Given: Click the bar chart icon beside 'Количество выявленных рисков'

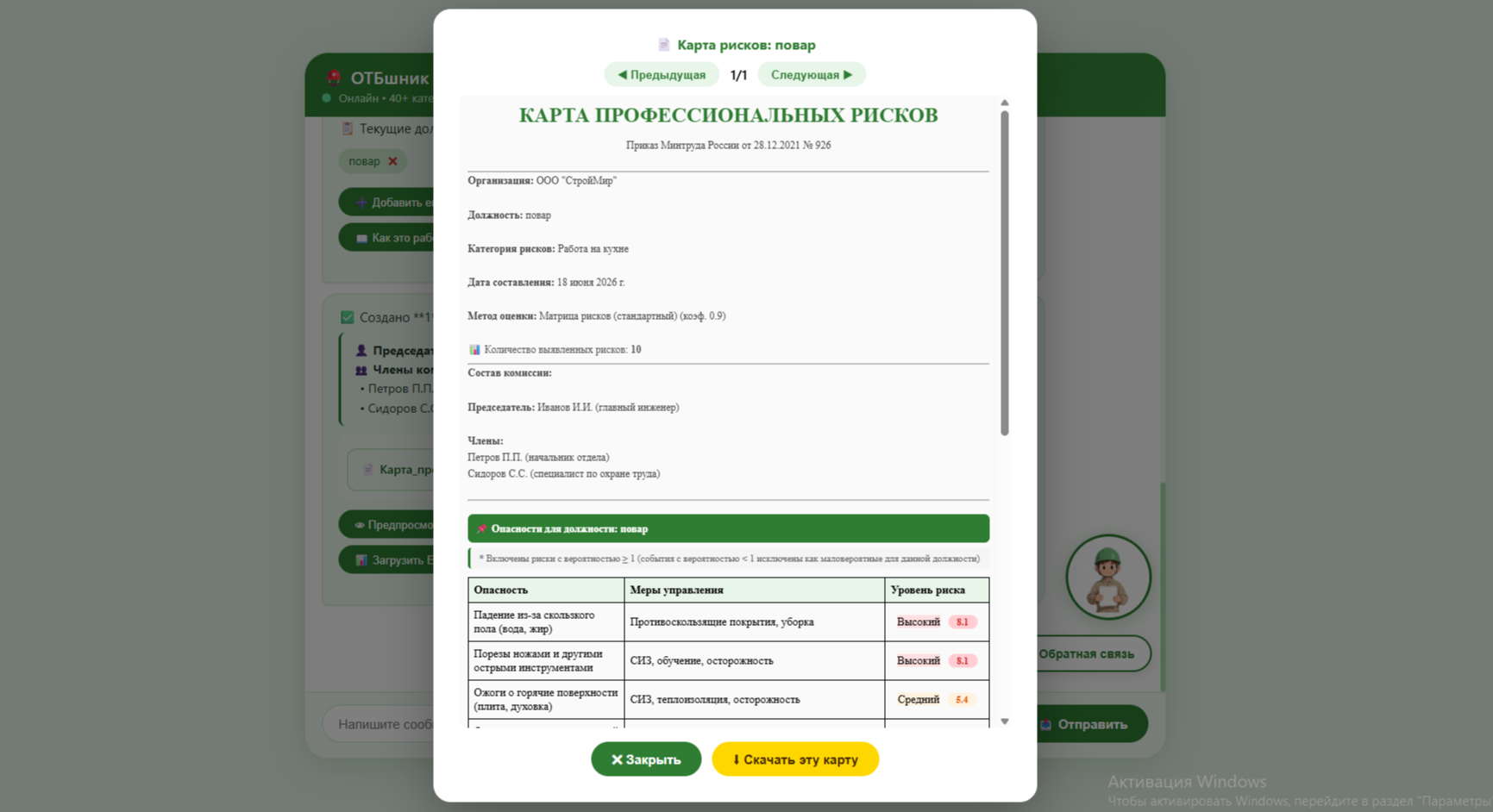Looking at the screenshot, I should (x=474, y=349).
